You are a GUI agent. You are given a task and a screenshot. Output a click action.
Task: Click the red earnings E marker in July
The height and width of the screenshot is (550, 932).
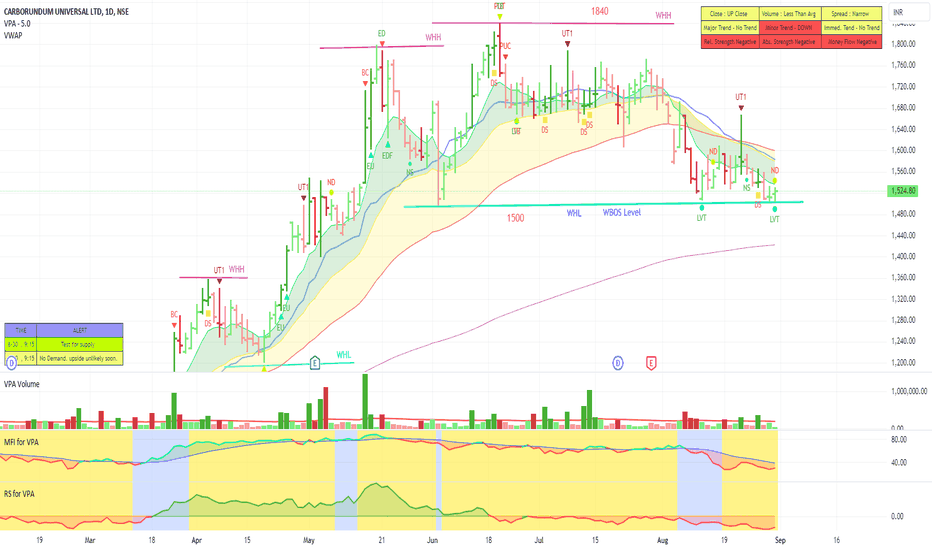[651, 363]
